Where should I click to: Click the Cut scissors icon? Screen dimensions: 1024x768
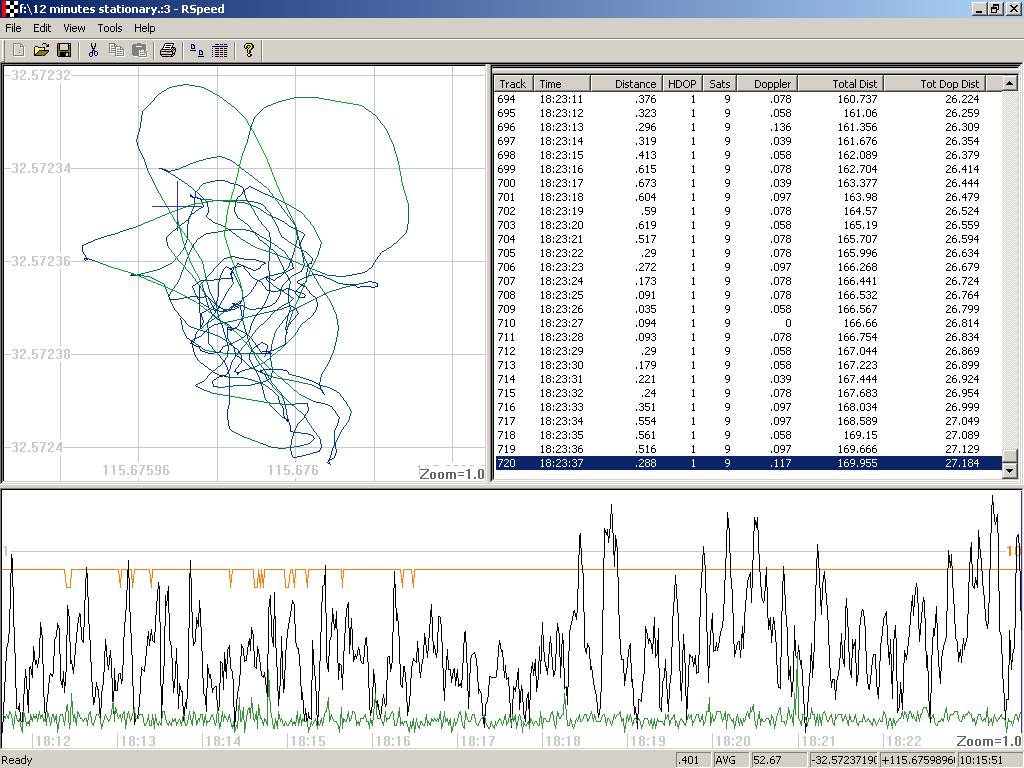click(x=93, y=50)
